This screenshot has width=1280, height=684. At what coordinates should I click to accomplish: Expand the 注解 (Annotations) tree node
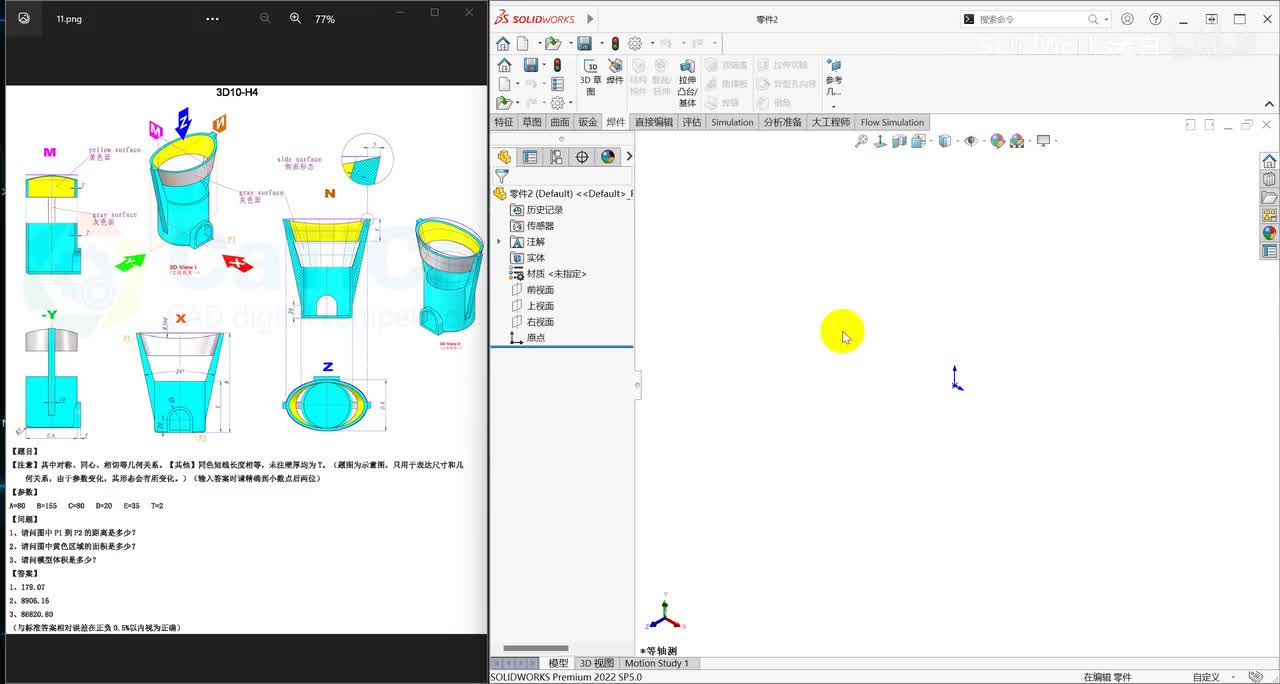(499, 242)
